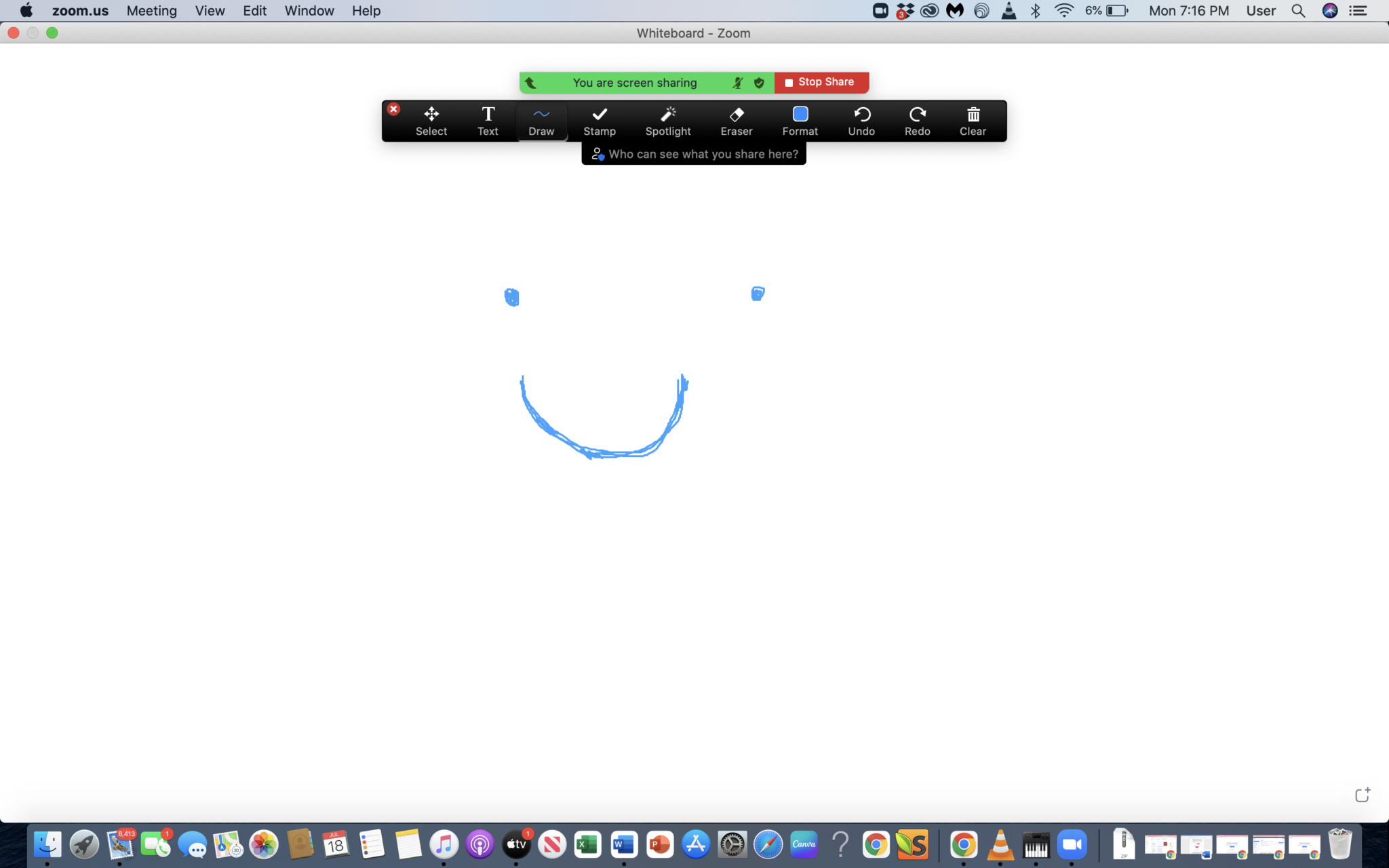Image resolution: width=1389 pixels, height=868 pixels.
Task: Enable the Spotlight pointer tool
Action: tap(667, 121)
